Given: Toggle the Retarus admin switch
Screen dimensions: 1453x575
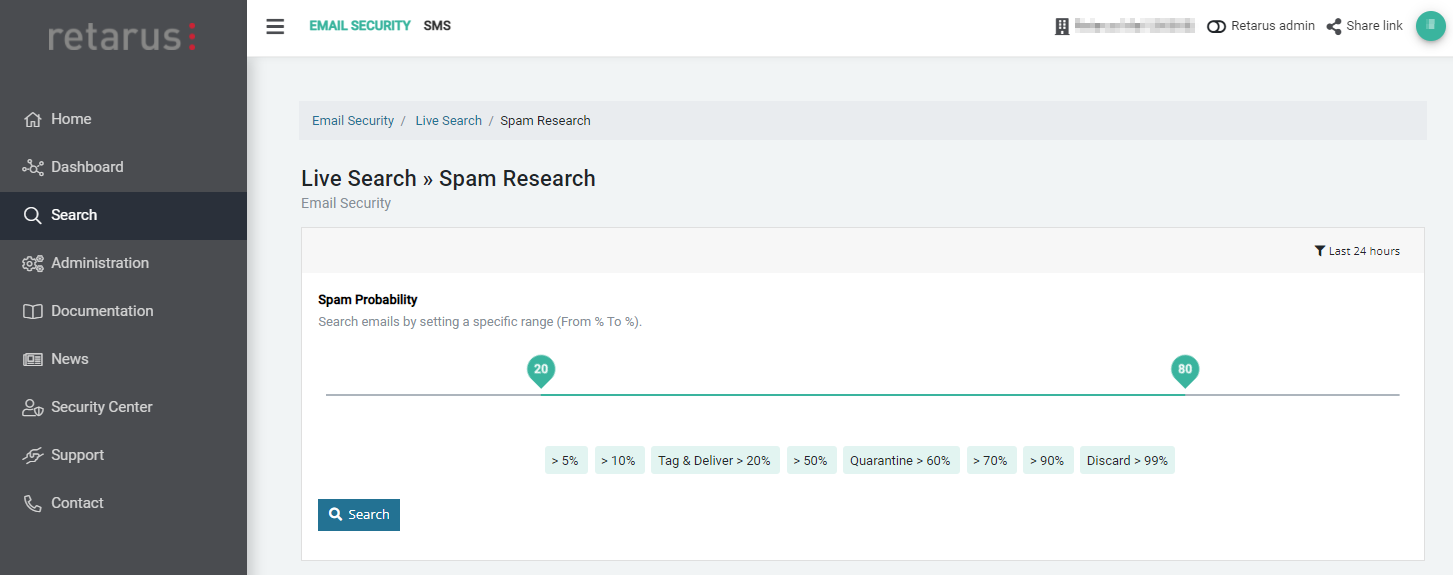Looking at the screenshot, I should pos(1216,26).
